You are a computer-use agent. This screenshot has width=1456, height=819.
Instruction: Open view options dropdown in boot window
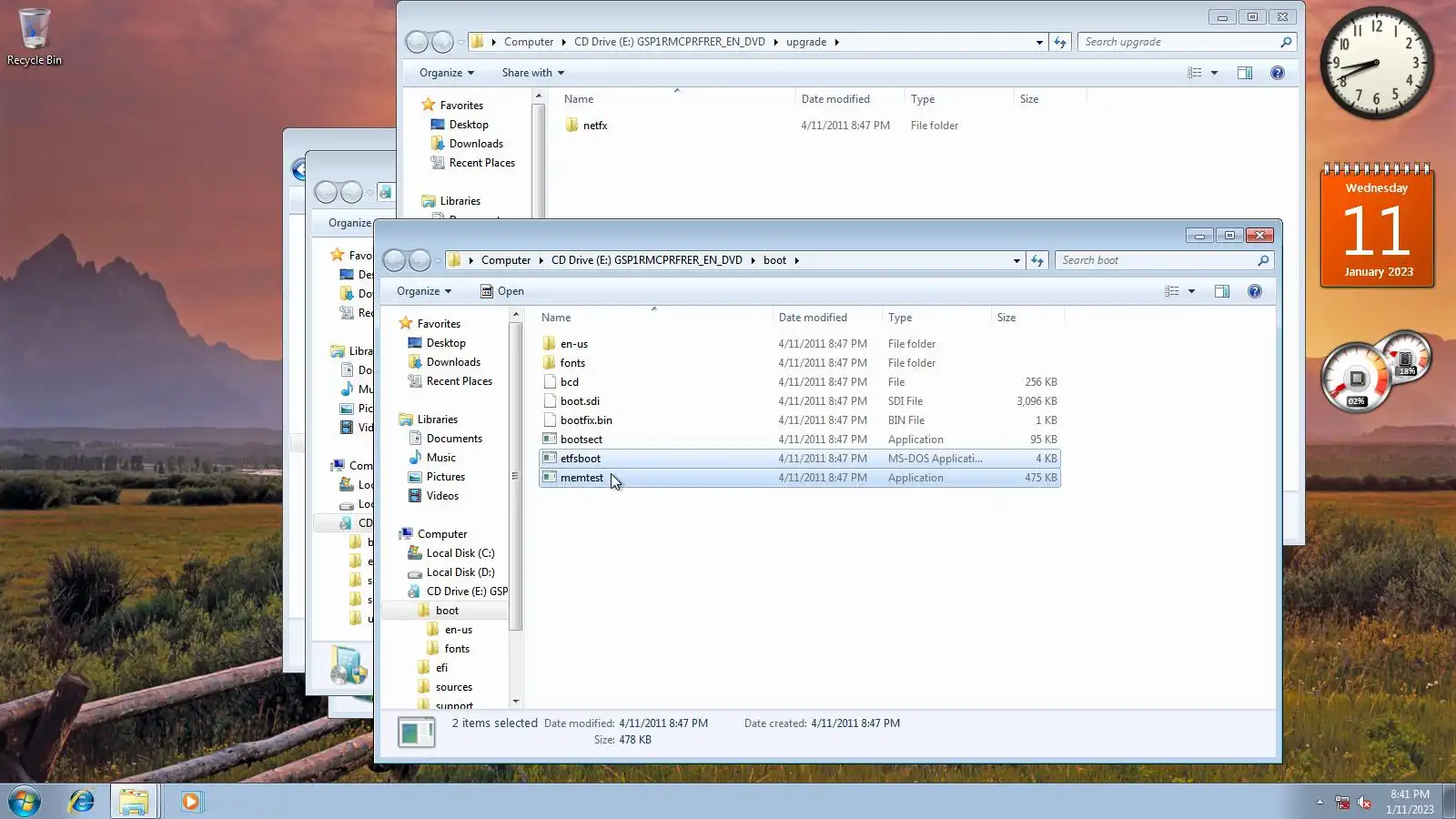tap(1191, 291)
